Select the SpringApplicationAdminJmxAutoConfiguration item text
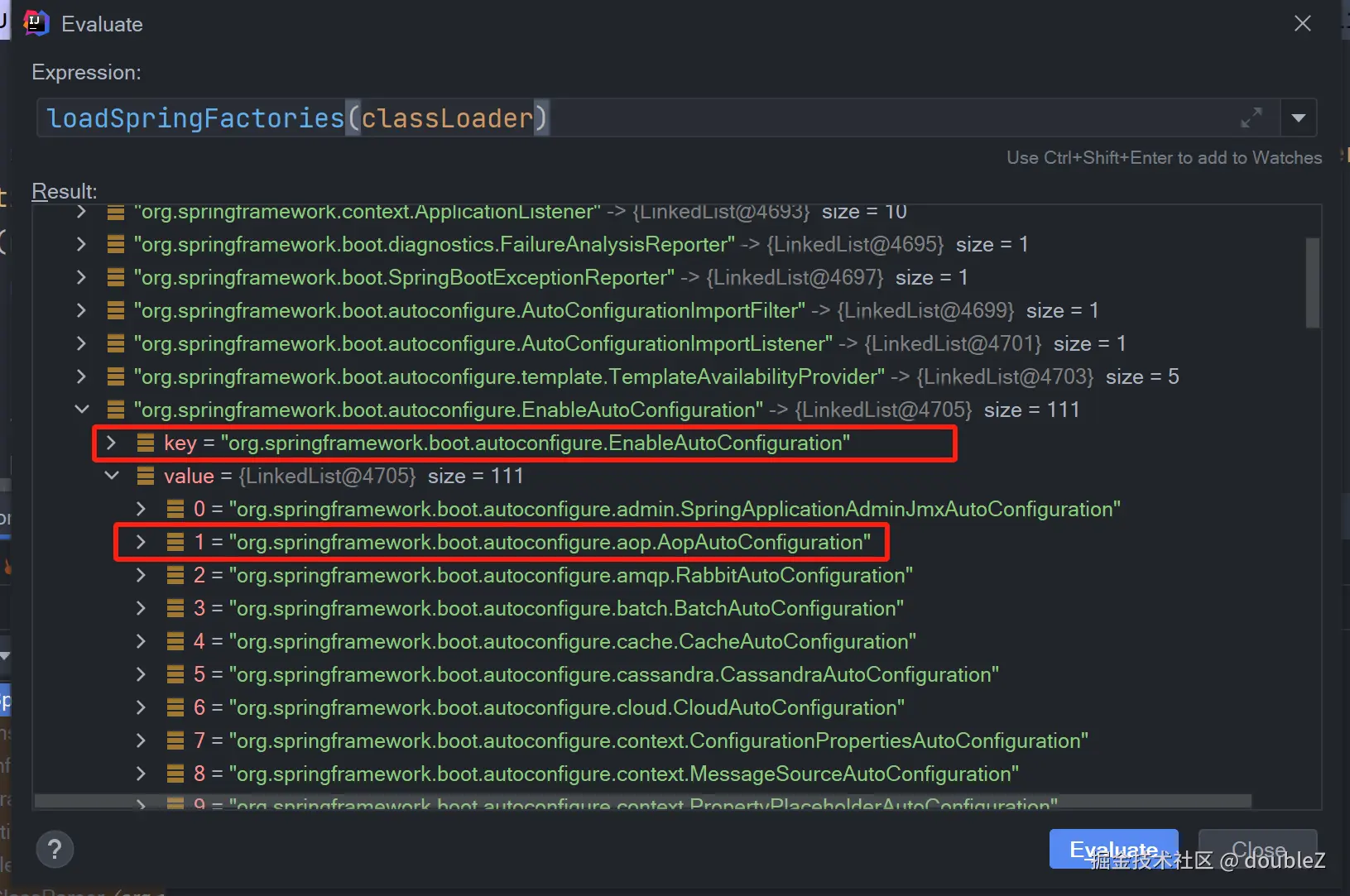The image size is (1350, 896). [x=657, y=509]
